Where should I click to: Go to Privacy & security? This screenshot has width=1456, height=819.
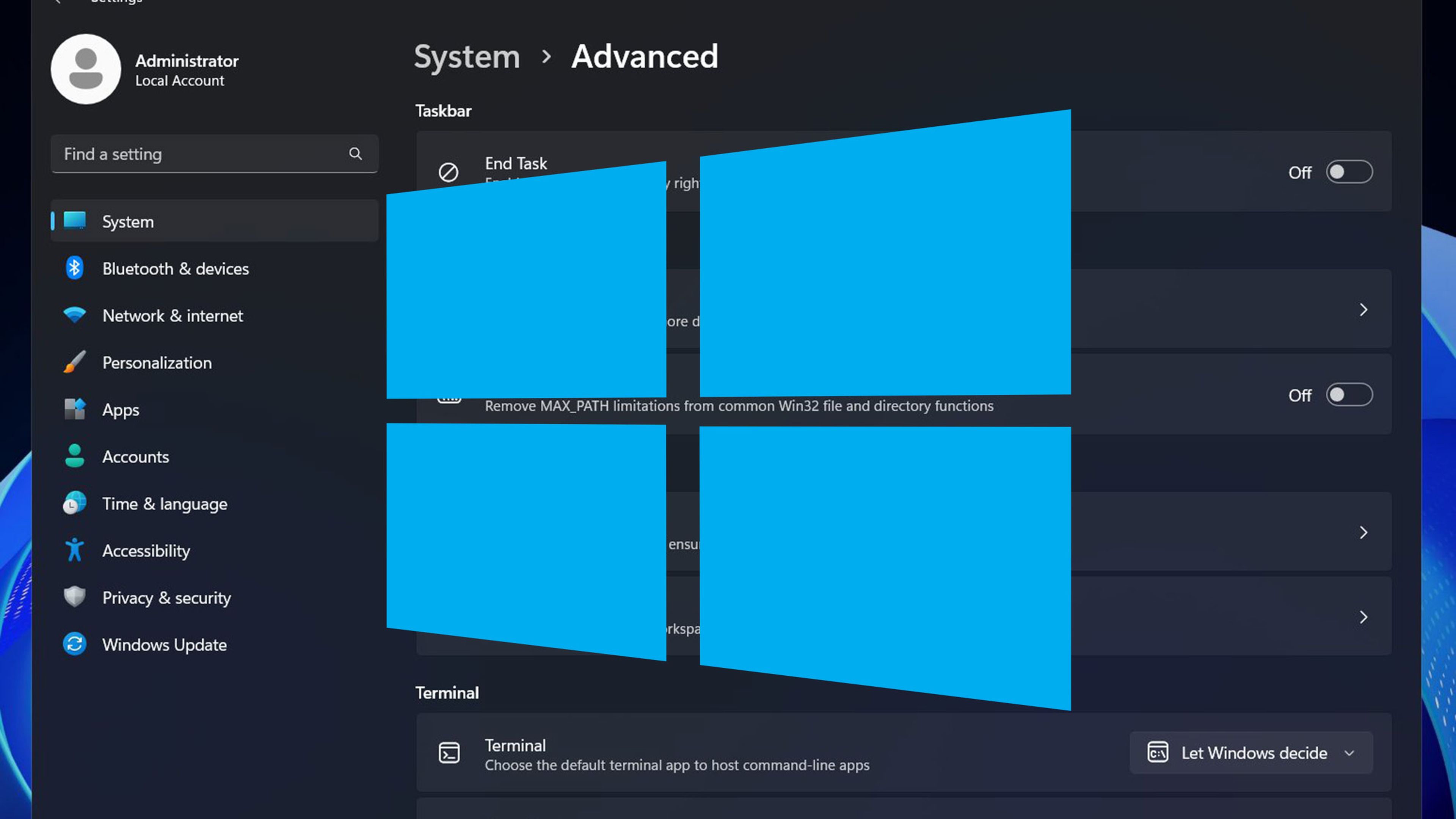pyautogui.click(x=215, y=597)
